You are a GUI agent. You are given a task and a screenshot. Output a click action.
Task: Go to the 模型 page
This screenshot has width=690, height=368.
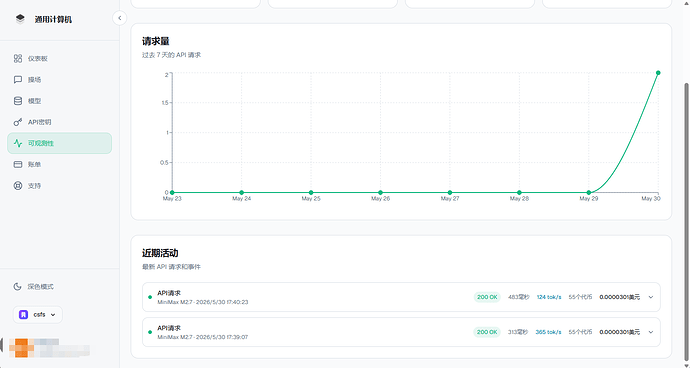pos(59,101)
